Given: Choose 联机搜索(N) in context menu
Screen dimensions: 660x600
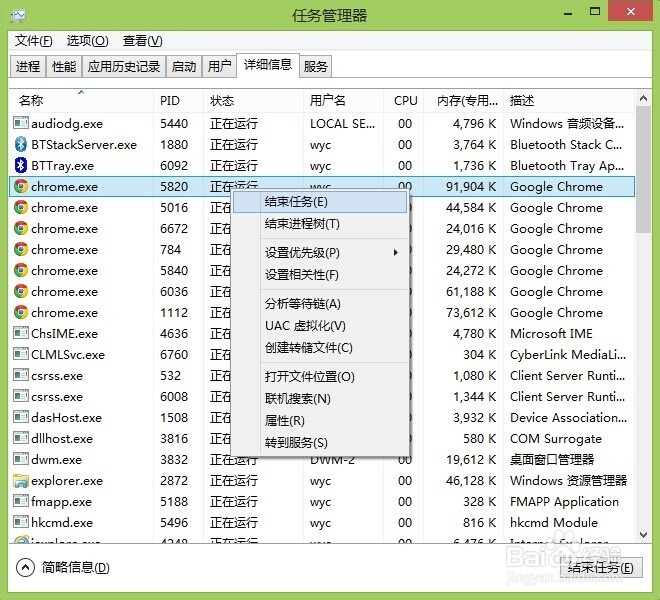Looking at the screenshot, I should tap(320, 398).
